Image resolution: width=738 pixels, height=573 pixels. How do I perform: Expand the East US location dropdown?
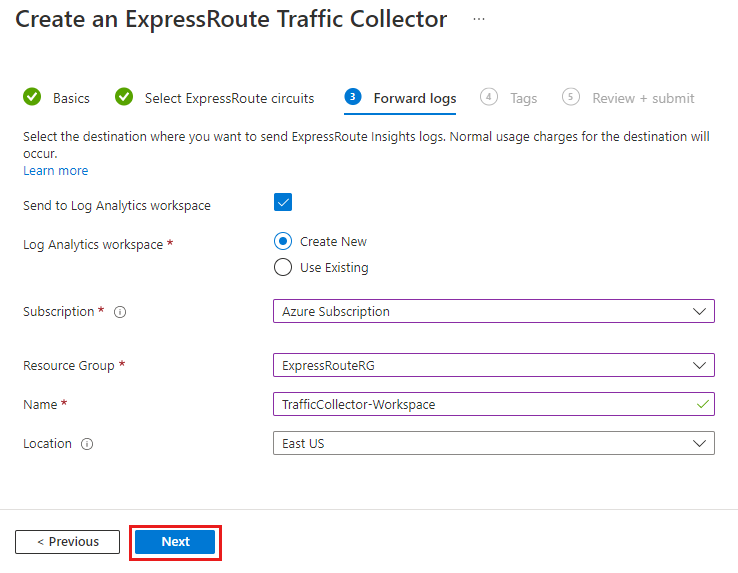[493, 443]
